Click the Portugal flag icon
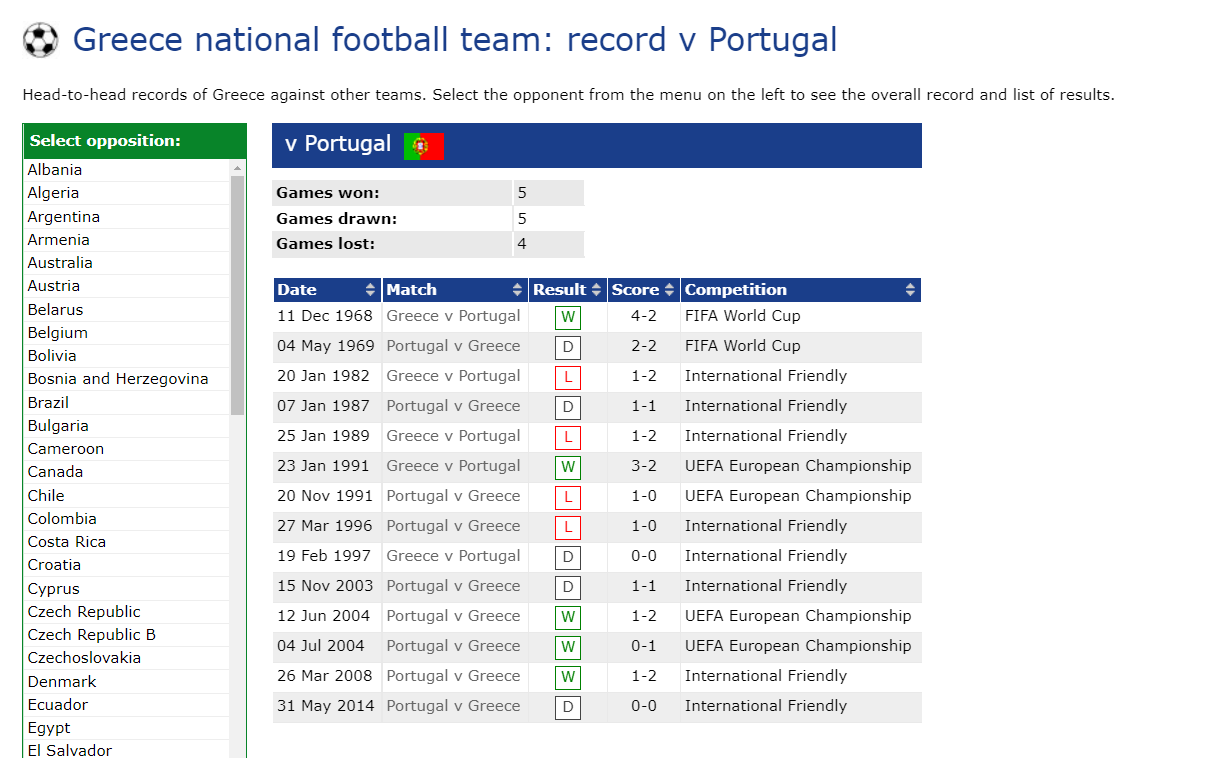The height and width of the screenshot is (758, 1205). pyautogui.click(x=424, y=146)
